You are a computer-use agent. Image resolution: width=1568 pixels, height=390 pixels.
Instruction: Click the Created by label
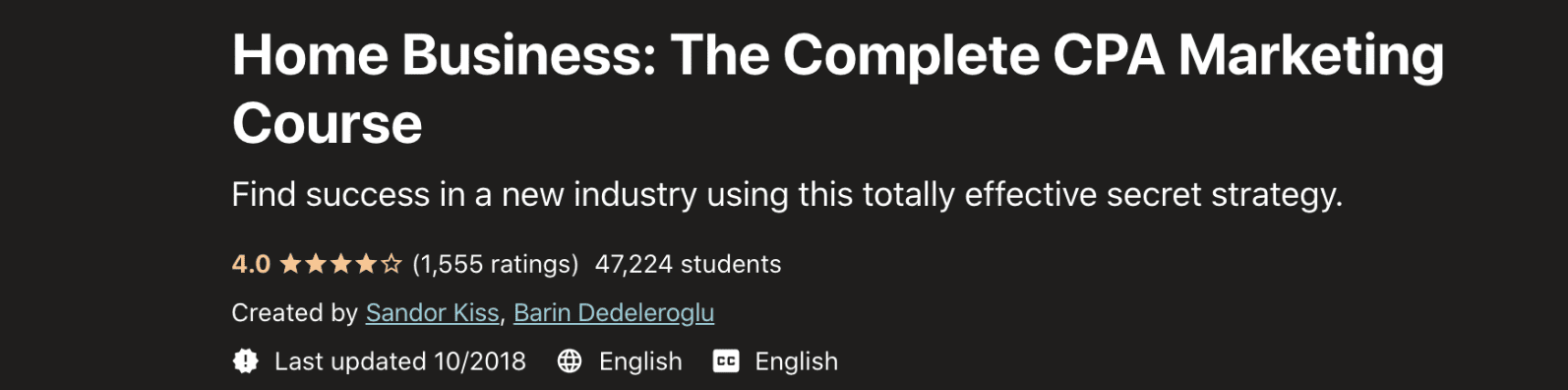pyautogui.click(x=294, y=313)
